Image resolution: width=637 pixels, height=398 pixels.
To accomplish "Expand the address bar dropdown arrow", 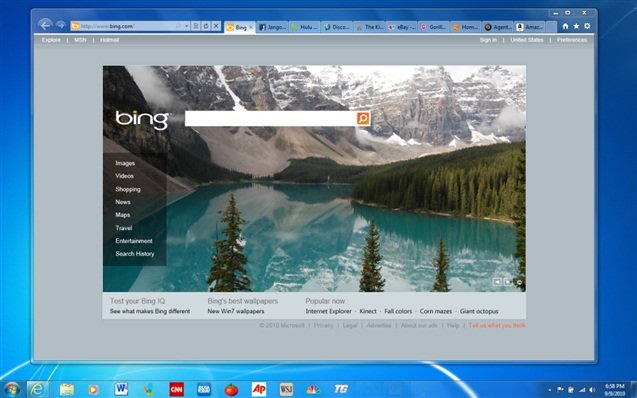I will (x=186, y=26).
